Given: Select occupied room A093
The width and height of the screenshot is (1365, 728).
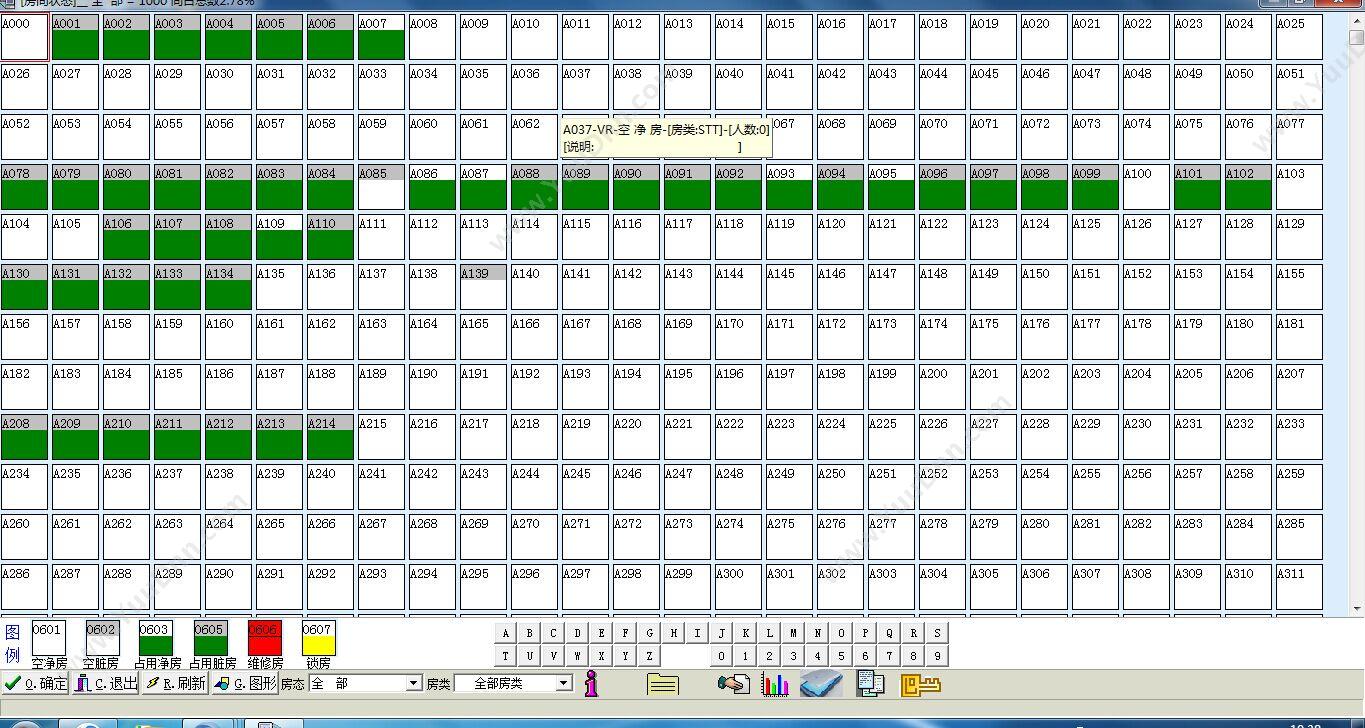Looking at the screenshot, I should [789, 187].
